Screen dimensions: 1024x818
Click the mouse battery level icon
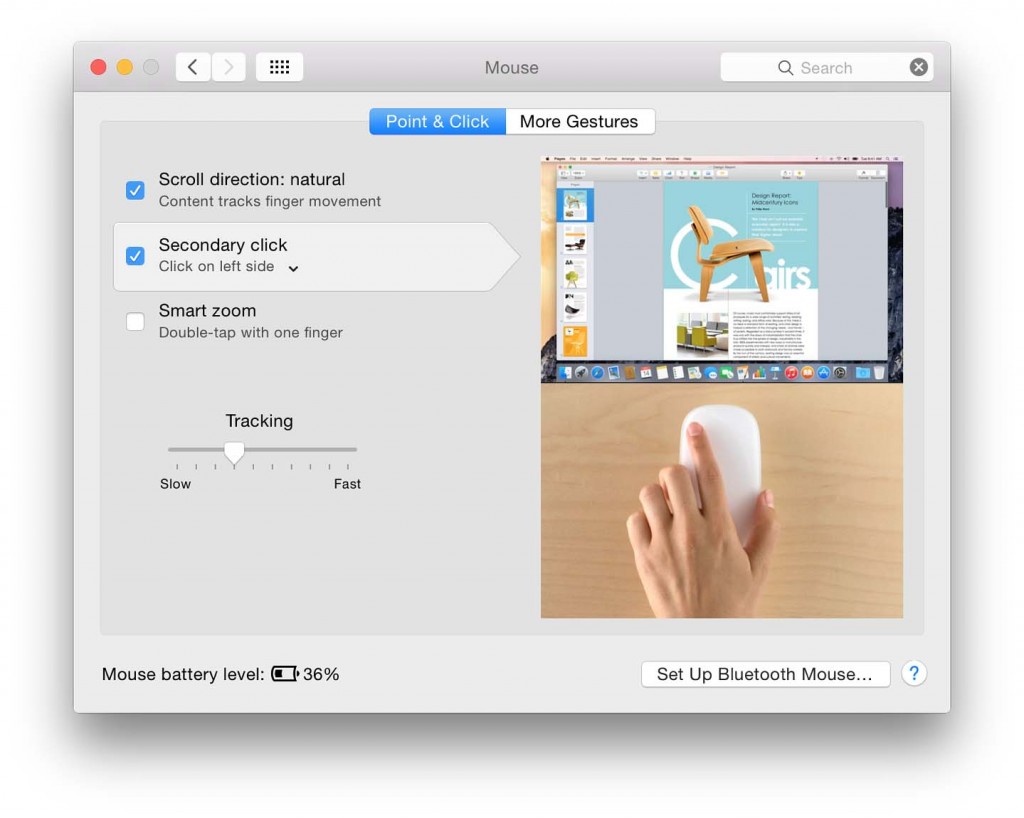point(287,674)
